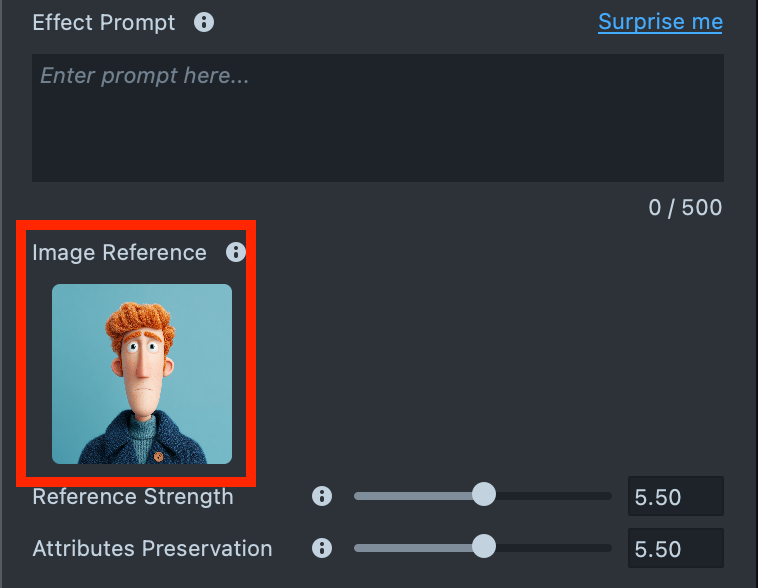Click the Reference Strength 5.50 value field
Viewport: 758px width, 588px height.
675,497
